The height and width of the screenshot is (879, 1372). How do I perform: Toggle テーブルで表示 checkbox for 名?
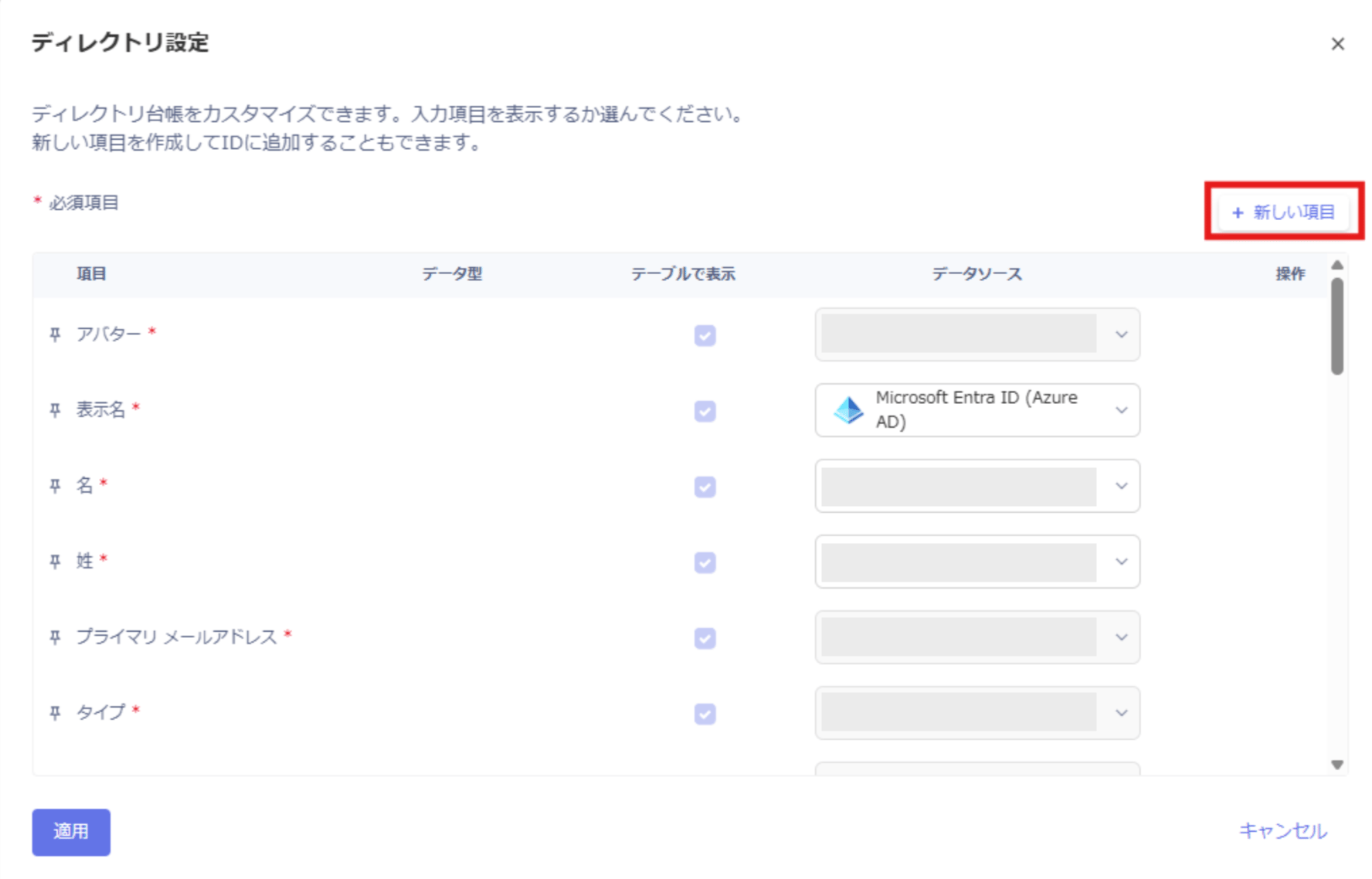click(705, 487)
